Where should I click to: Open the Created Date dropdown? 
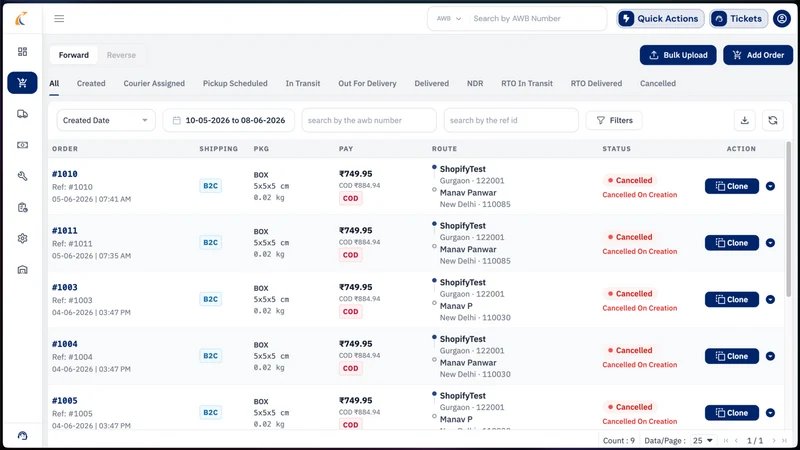pos(106,120)
